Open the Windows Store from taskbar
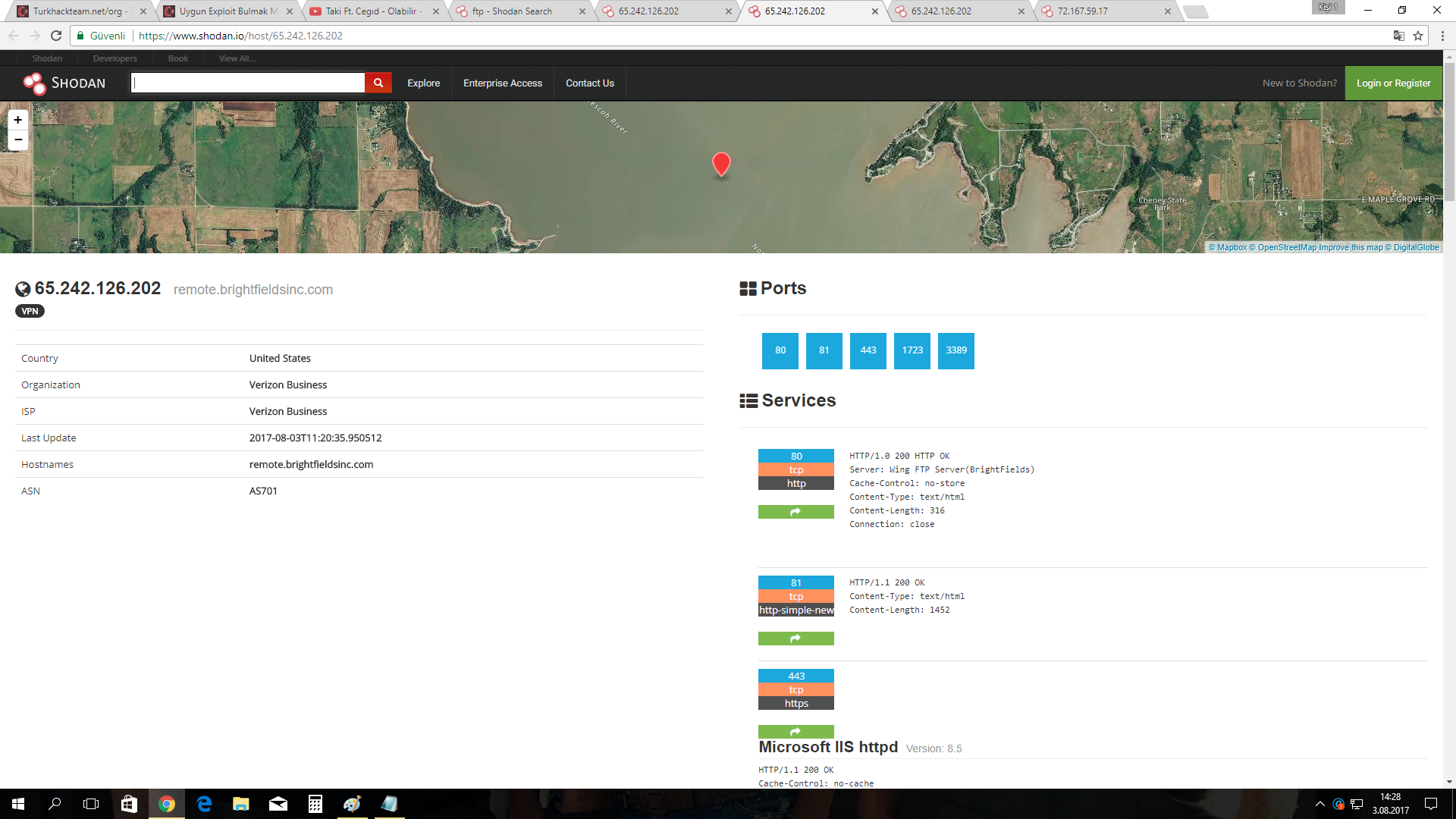Viewport: 1456px width, 819px height. (x=130, y=804)
